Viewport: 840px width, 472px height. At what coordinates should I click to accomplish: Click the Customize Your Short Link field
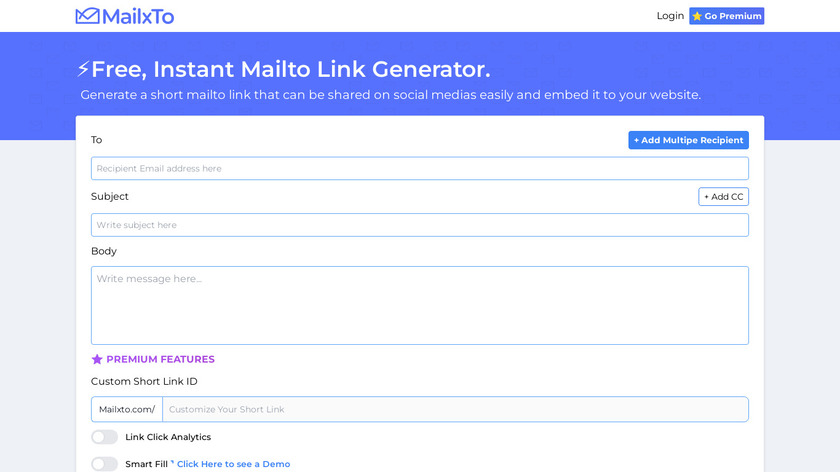click(455, 409)
